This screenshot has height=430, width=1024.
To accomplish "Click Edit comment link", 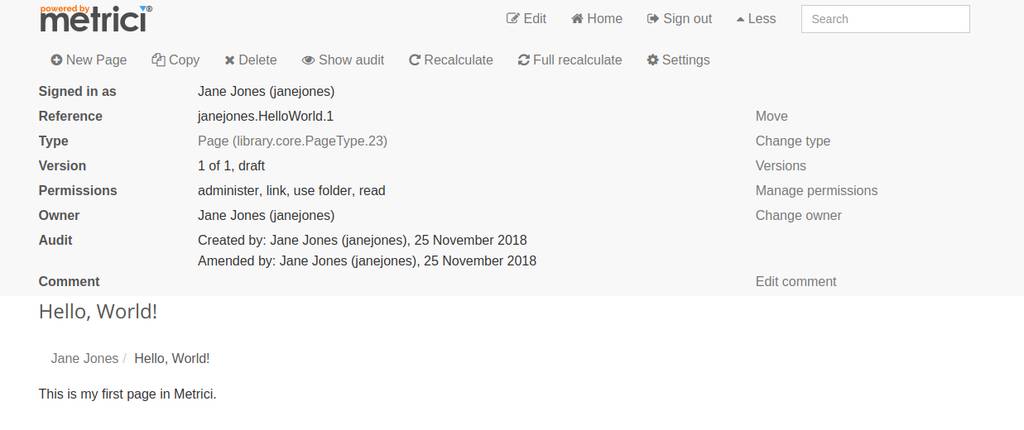I will [x=795, y=282].
